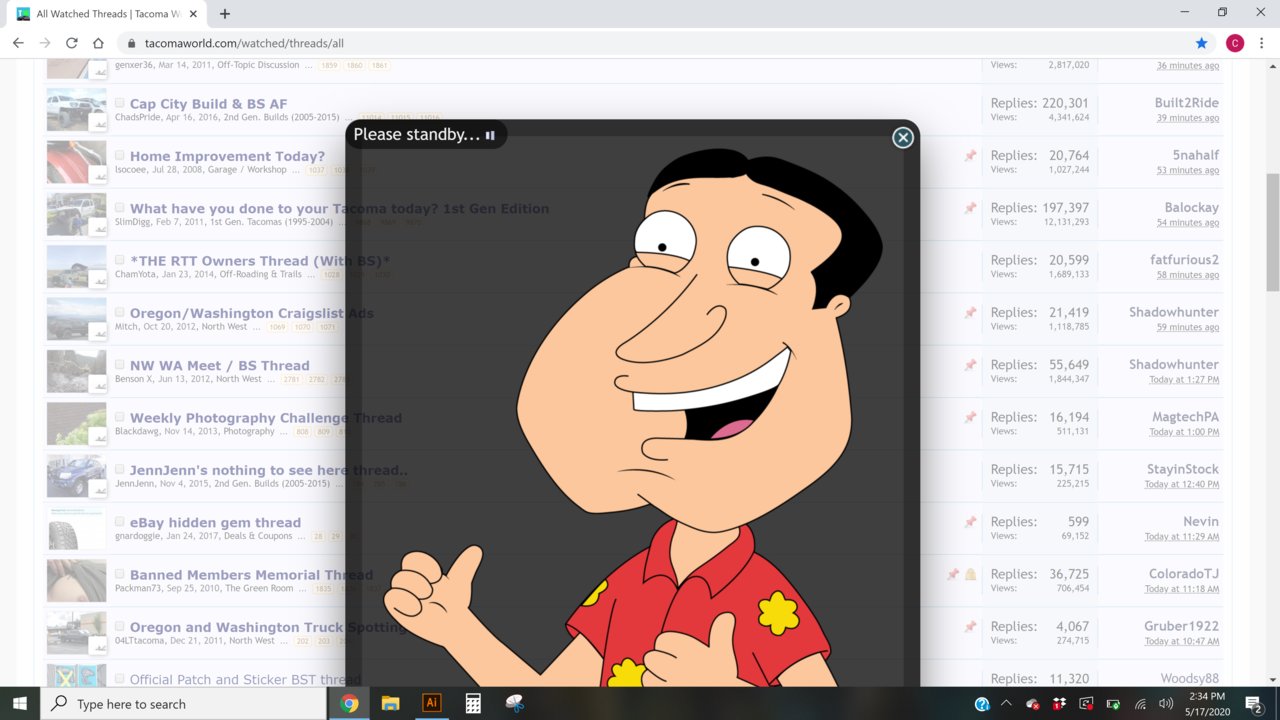Click the pin icon on Home Improvement row
This screenshot has height=720, width=1280.
coord(970,156)
